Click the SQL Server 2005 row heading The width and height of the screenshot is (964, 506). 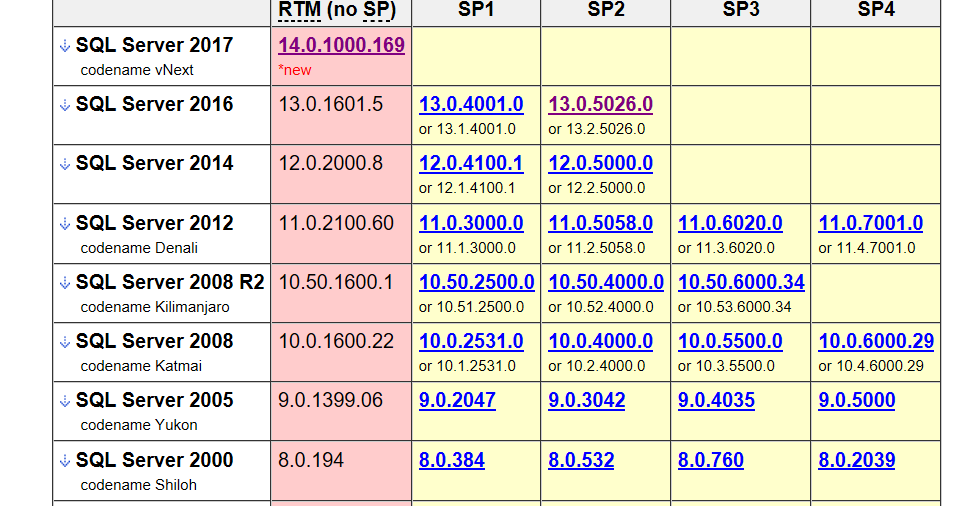[x=154, y=400]
